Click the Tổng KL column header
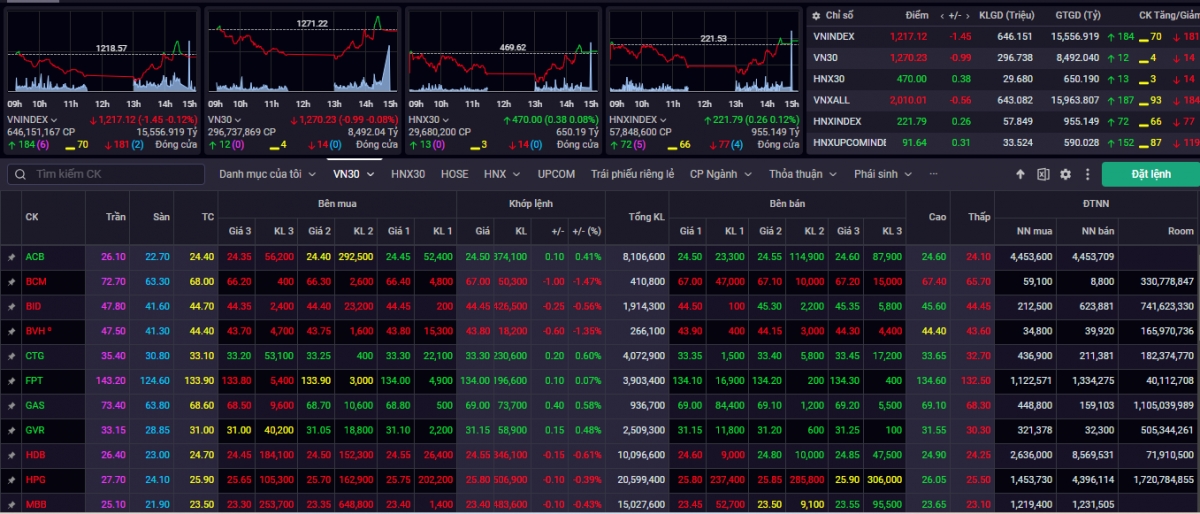The width and height of the screenshot is (1200, 514). (646, 216)
